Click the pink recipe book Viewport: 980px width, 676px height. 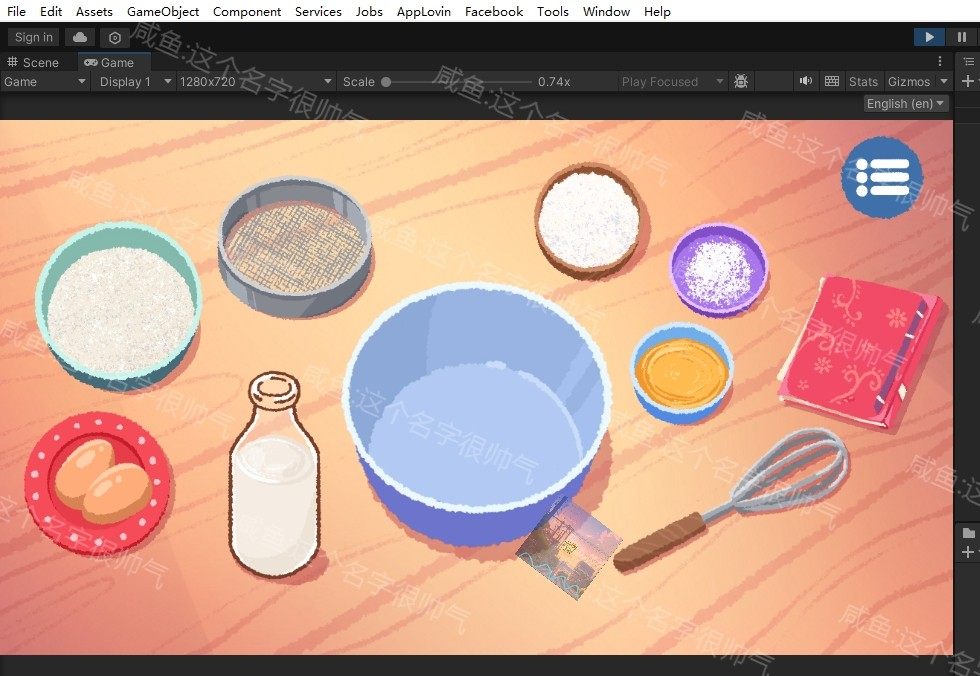tap(860, 350)
